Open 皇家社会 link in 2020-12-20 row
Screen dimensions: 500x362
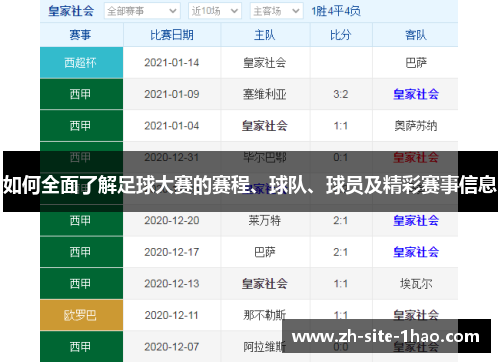[x=416, y=220]
